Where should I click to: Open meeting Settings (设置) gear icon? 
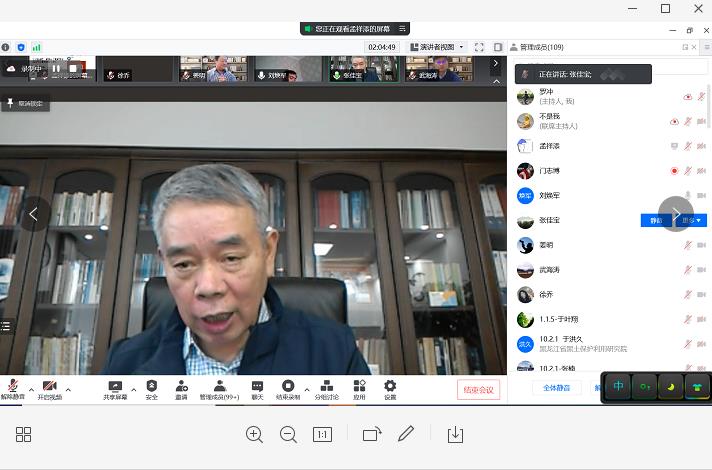click(390, 386)
